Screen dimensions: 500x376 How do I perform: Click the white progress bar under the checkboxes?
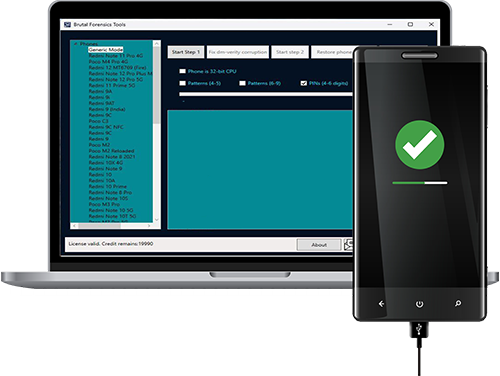coord(266,94)
